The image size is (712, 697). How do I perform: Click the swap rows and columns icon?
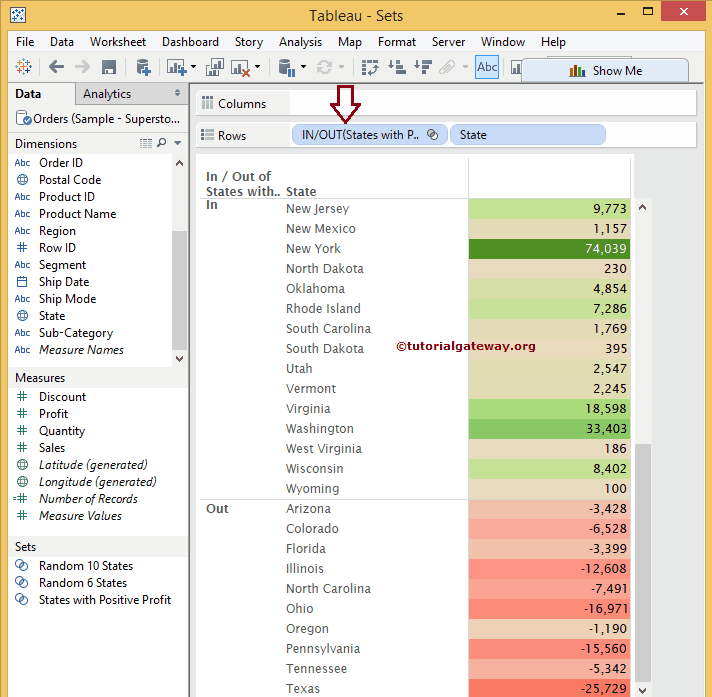(370, 67)
